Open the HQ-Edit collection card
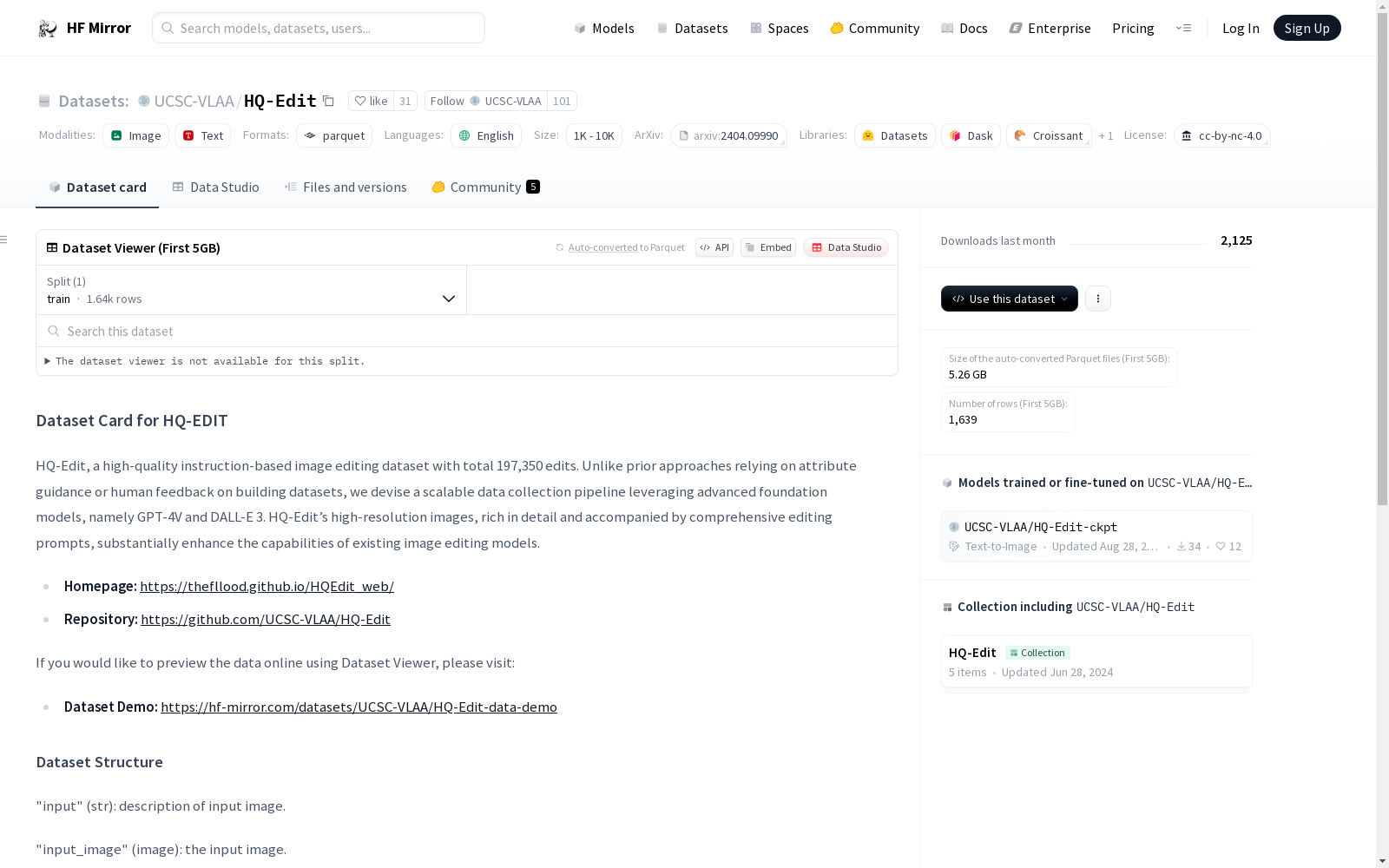Screen dimensions: 1389x868 pos(1096,661)
